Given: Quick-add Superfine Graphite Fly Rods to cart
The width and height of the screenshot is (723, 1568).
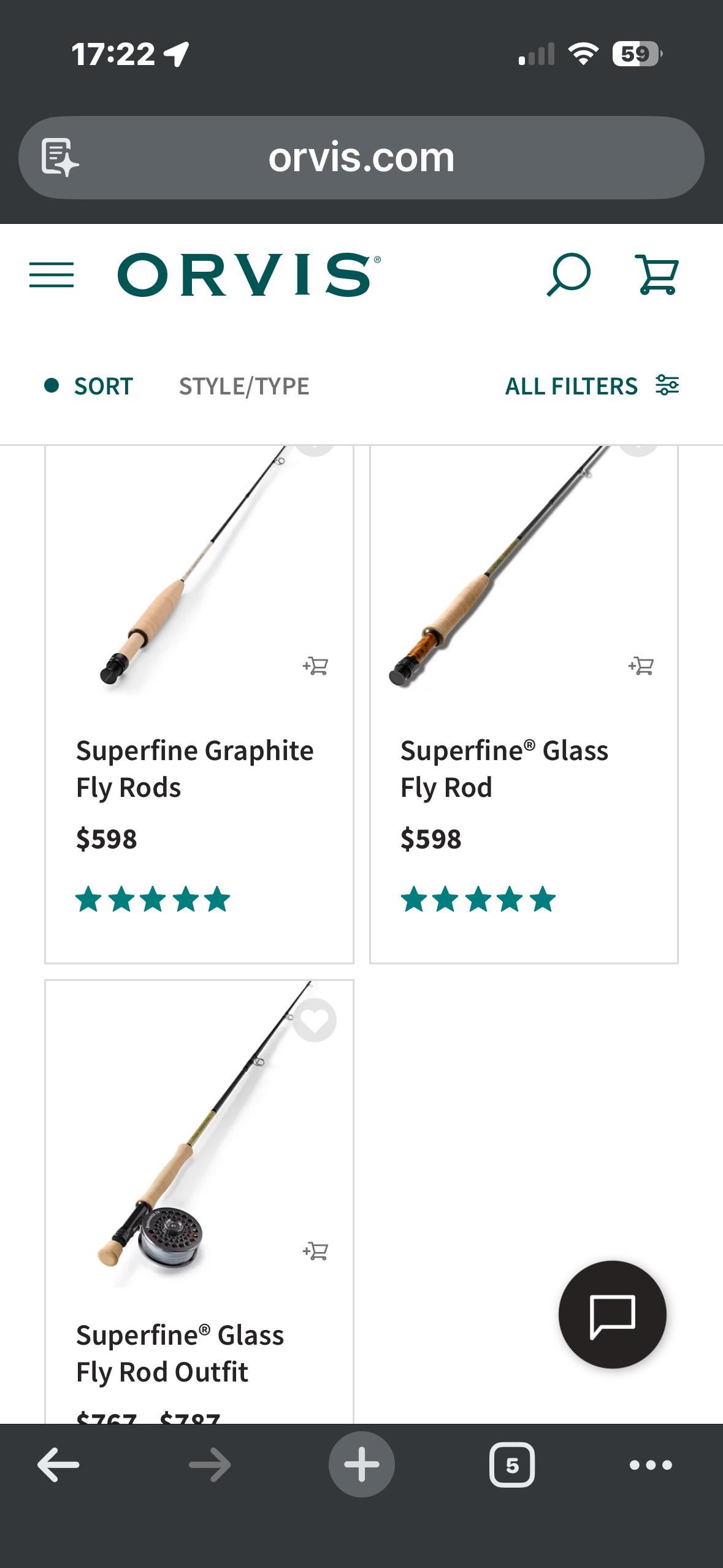Looking at the screenshot, I should pos(315,666).
